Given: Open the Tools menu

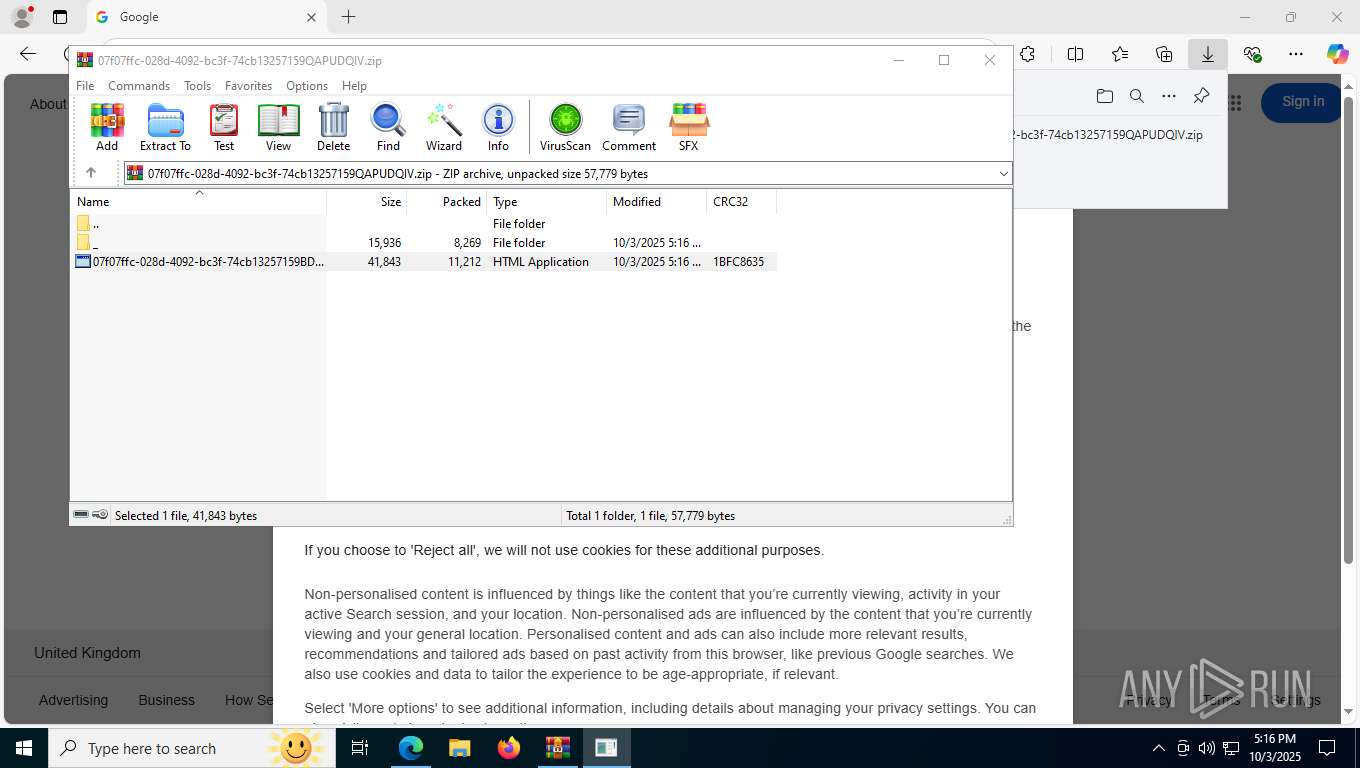Looking at the screenshot, I should click(x=197, y=86).
